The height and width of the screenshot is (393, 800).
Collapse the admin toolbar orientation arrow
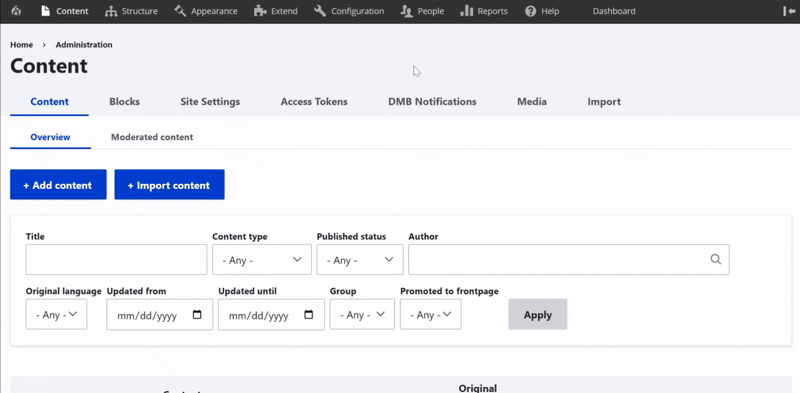[789, 11]
